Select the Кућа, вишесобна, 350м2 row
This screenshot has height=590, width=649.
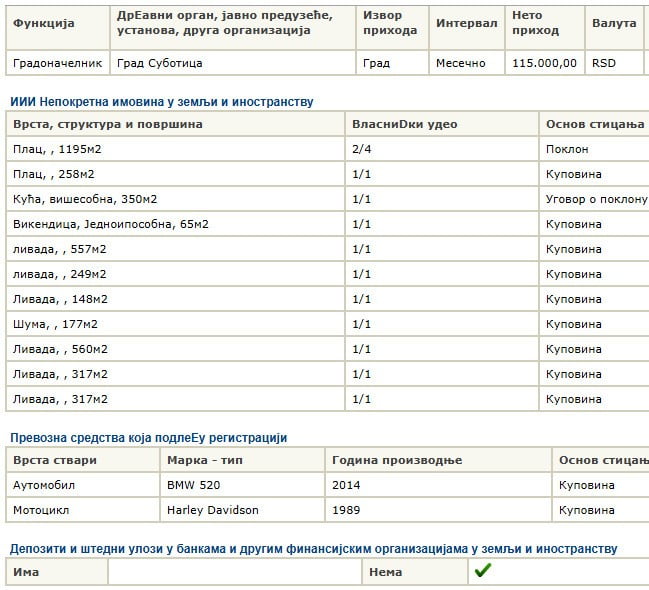(x=327, y=199)
